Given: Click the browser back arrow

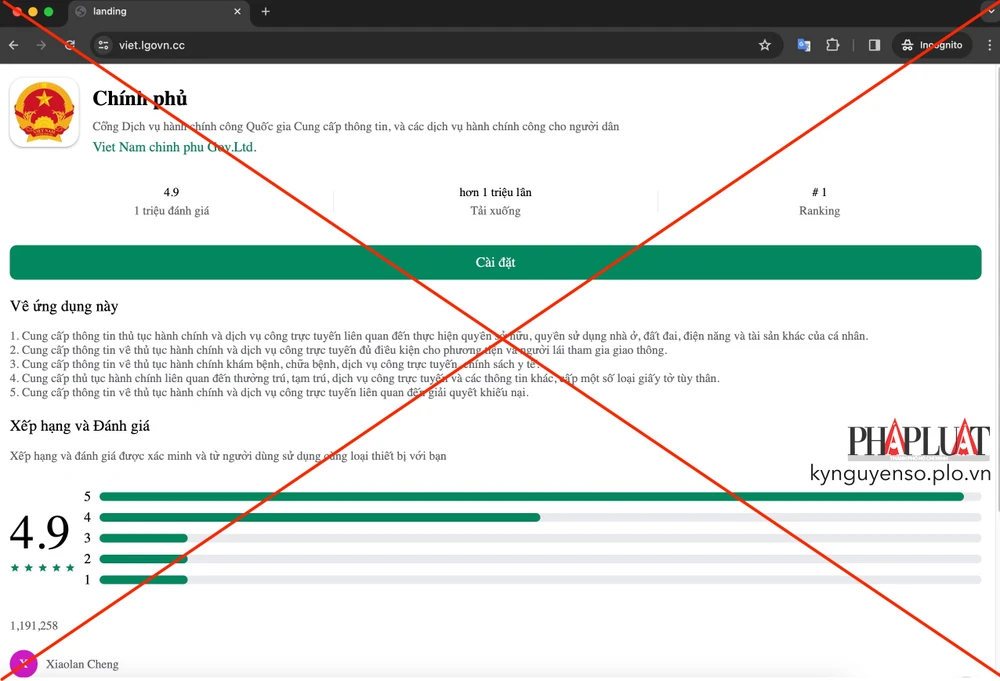Looking at the screenshot, I should pyautogui.click(x=14, y=45).
